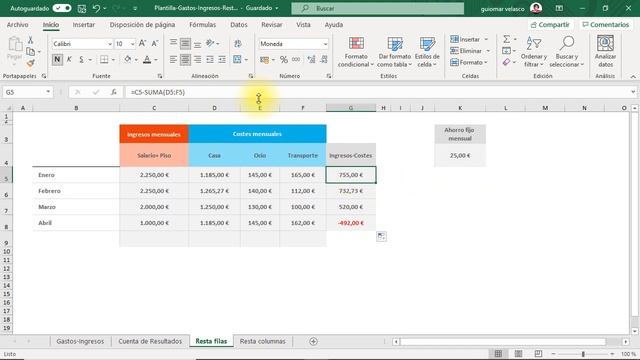This screenshot has width=640, height=360.
Task: Switch to the Insertar ribbon tab
Action: (84, 24)
